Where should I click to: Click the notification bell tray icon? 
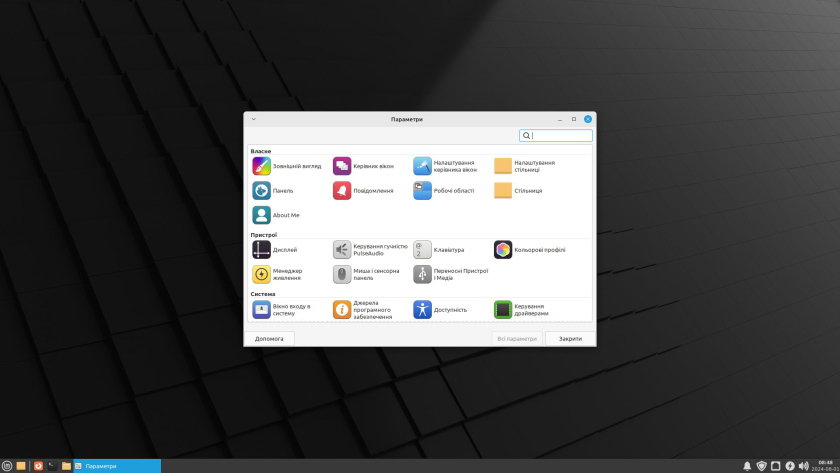[747, 466]
